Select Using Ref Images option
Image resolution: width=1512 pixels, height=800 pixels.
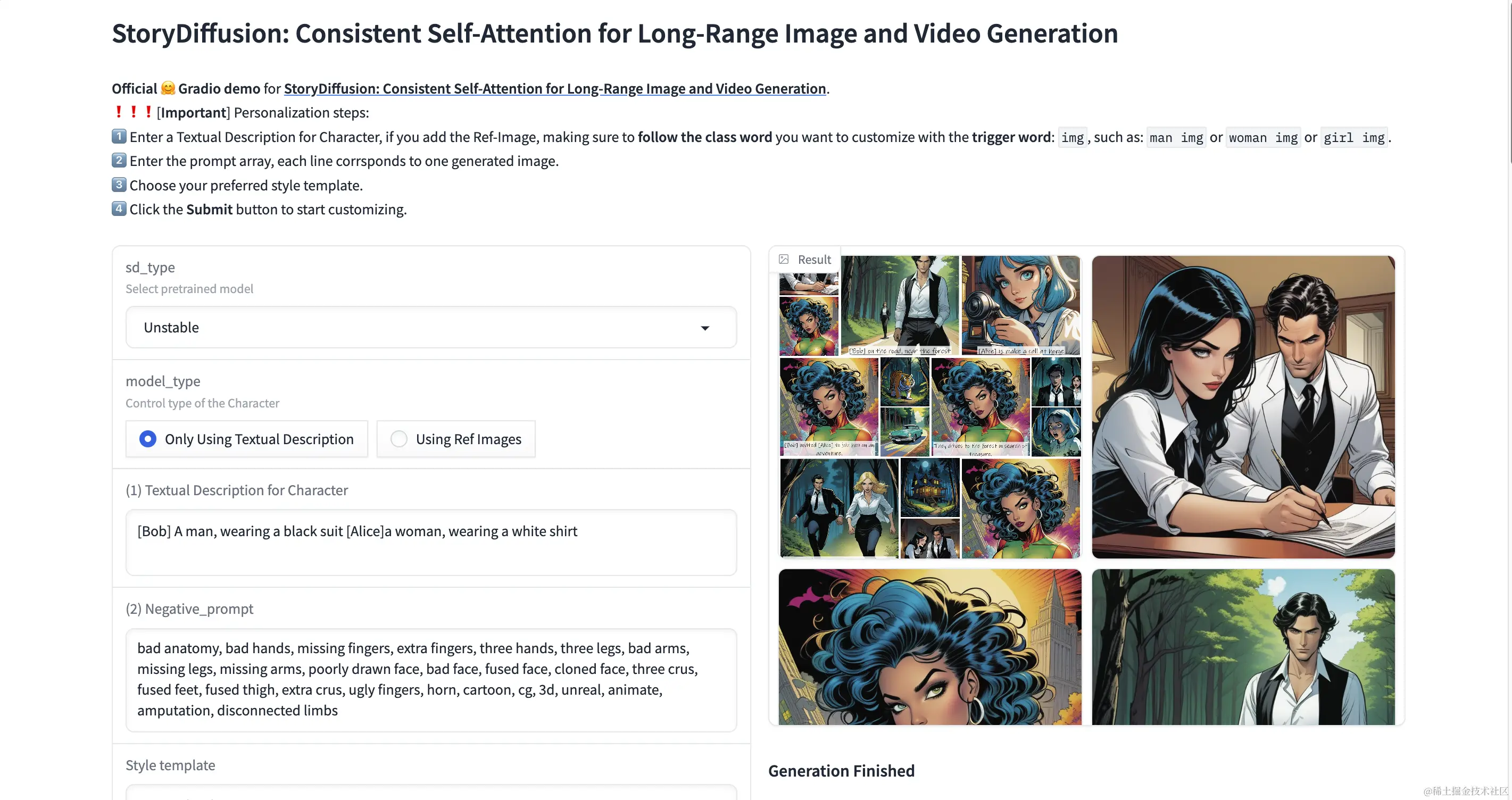pyautogui.click(x=455, y=438)
